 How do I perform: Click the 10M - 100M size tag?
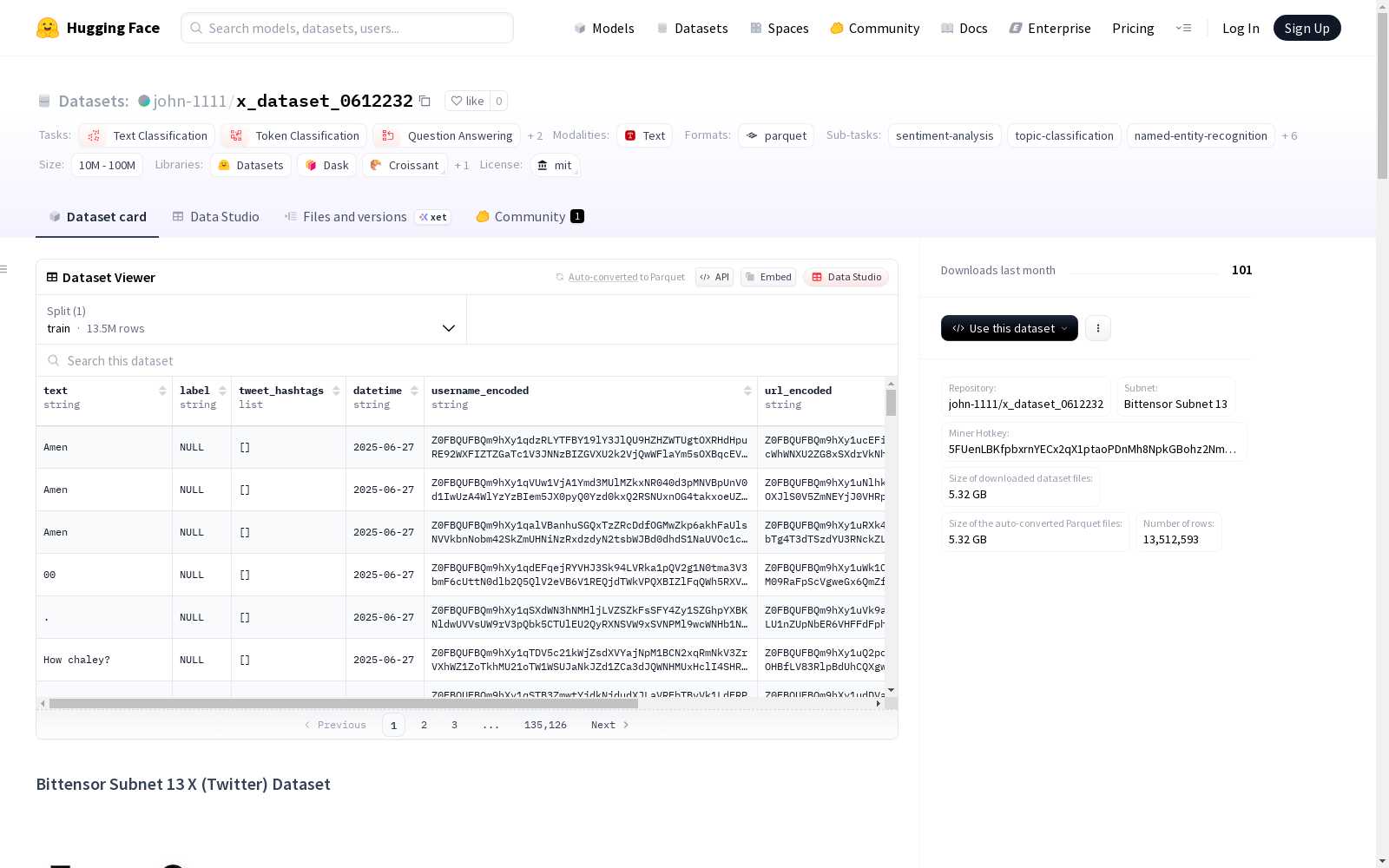(x=107, y=165)
